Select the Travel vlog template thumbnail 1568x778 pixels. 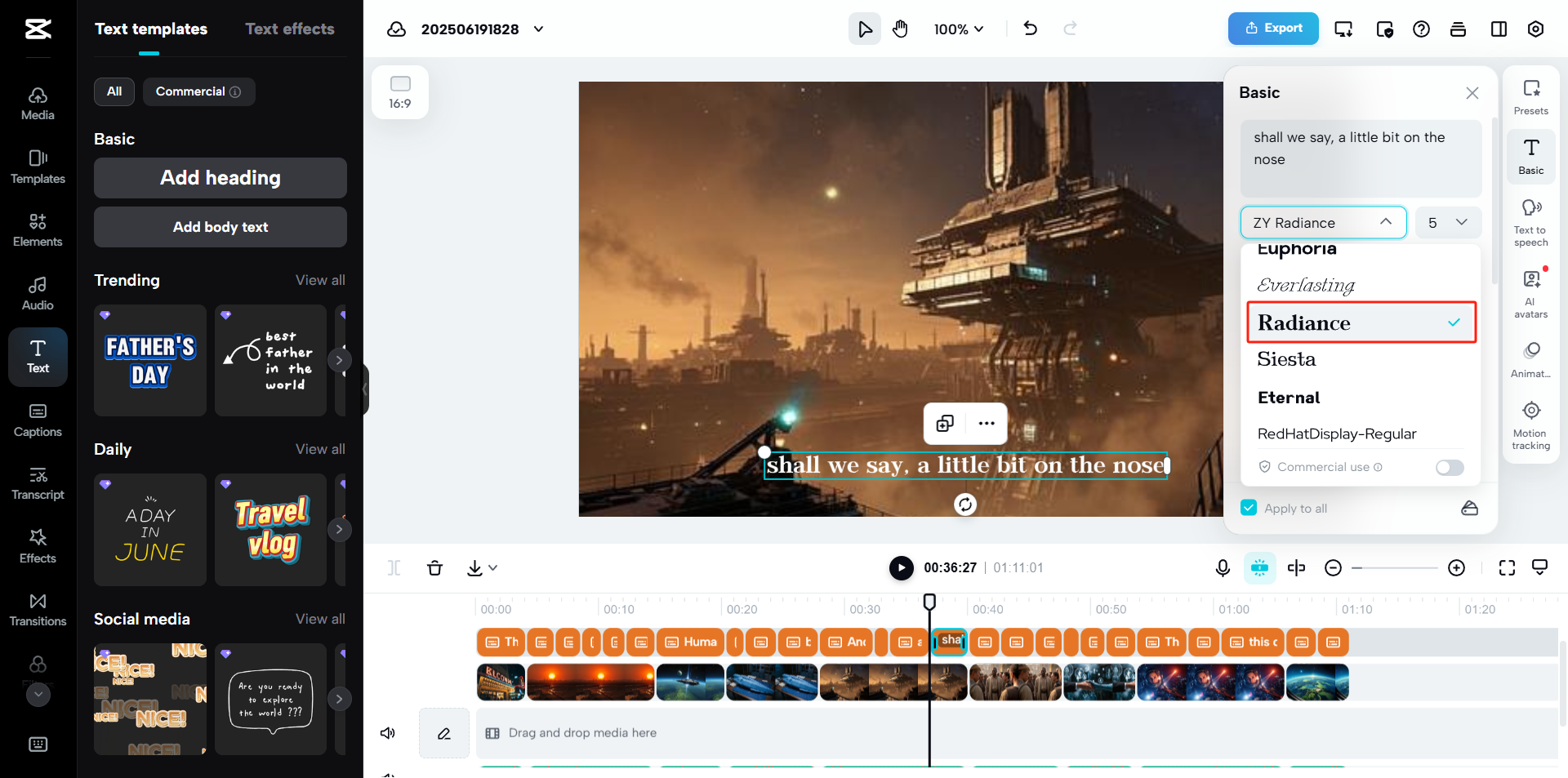point(271,529)
